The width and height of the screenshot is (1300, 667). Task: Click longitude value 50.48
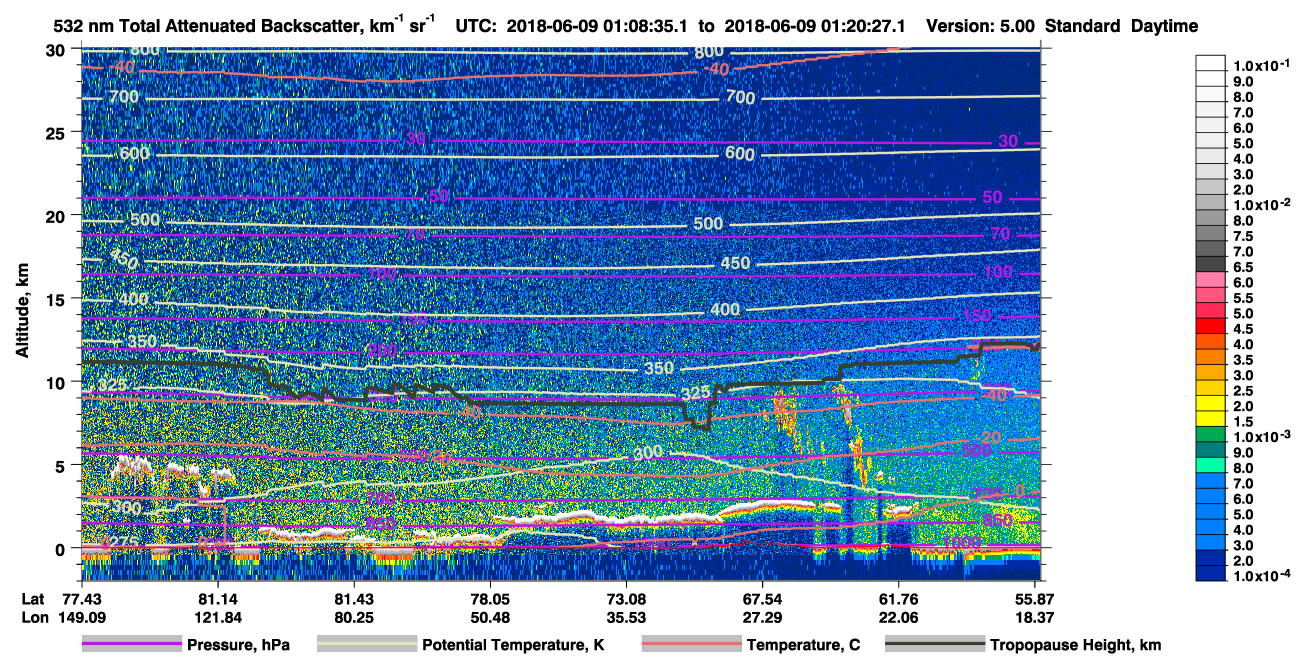(489, 616)
